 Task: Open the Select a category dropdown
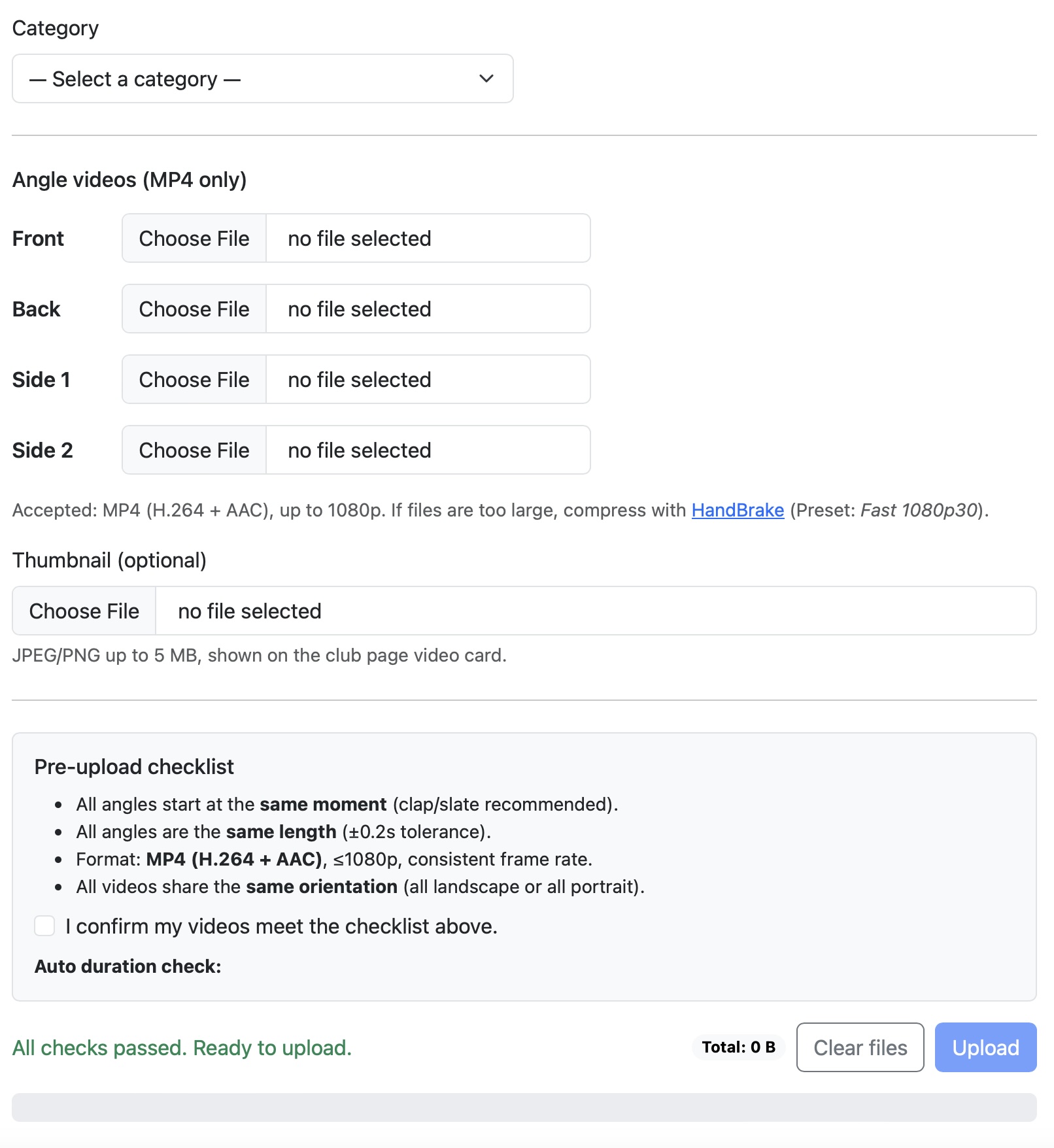pyautogui.click(x=262, y=79)
